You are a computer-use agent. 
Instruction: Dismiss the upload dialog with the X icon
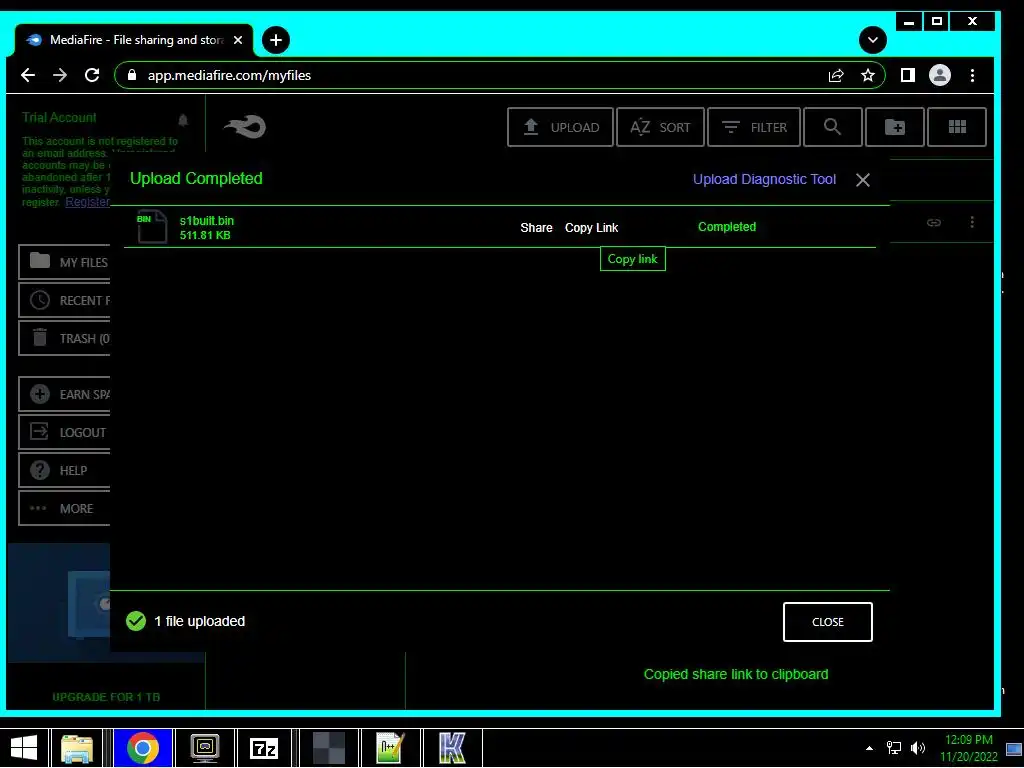click(863, 180)
